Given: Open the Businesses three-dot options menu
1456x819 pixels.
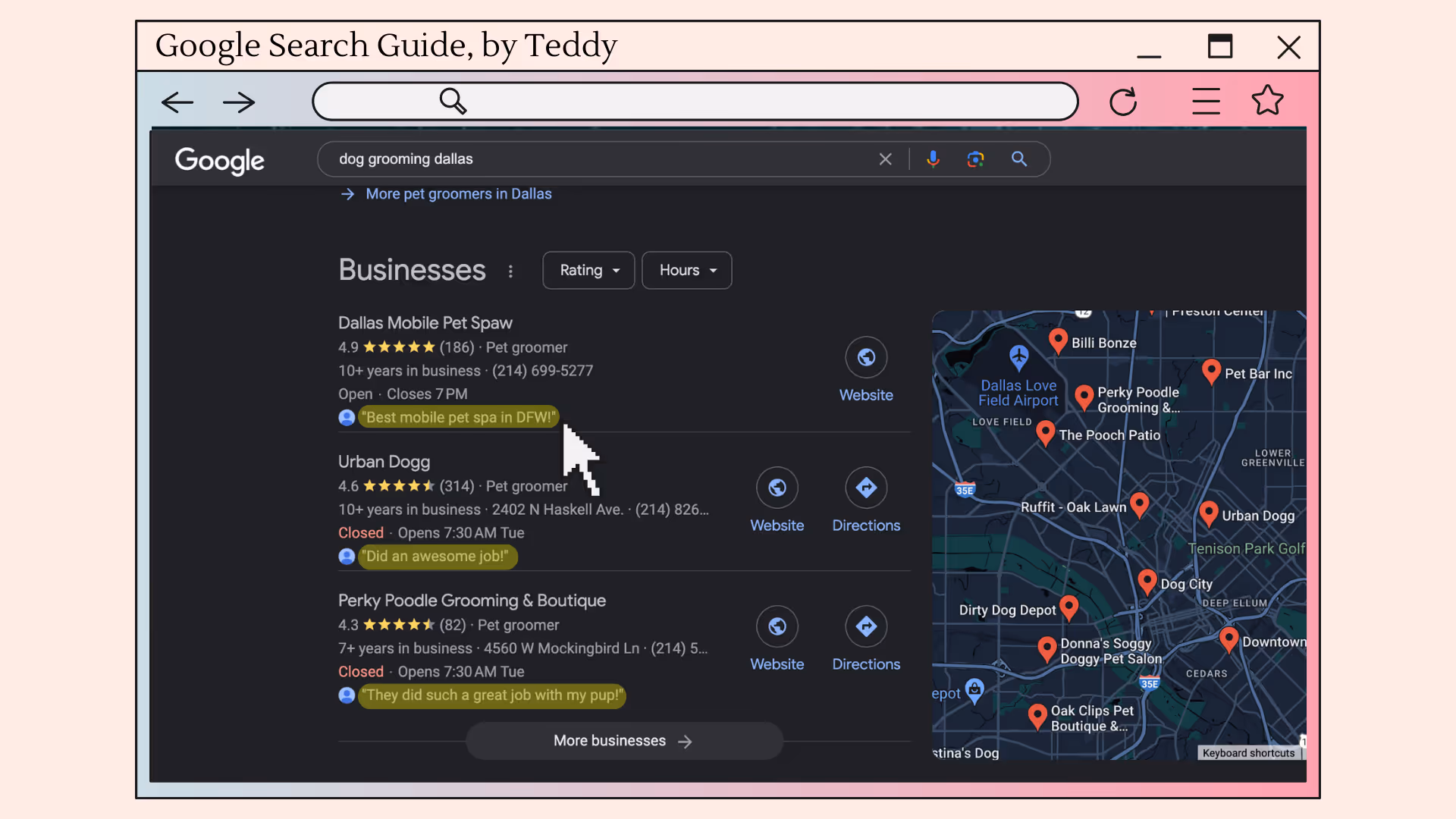Looking at the screenshot, I should [510, 271].
